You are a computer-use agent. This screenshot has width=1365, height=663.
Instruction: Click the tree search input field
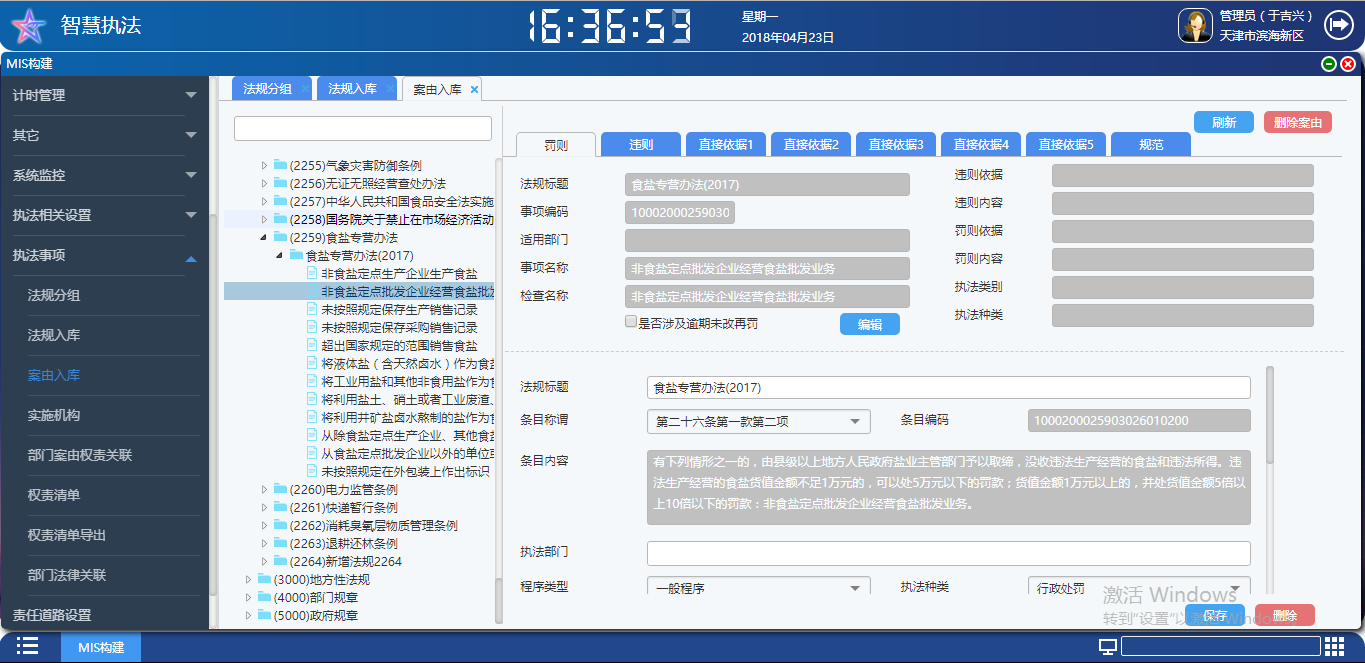(x=362, y=129)
